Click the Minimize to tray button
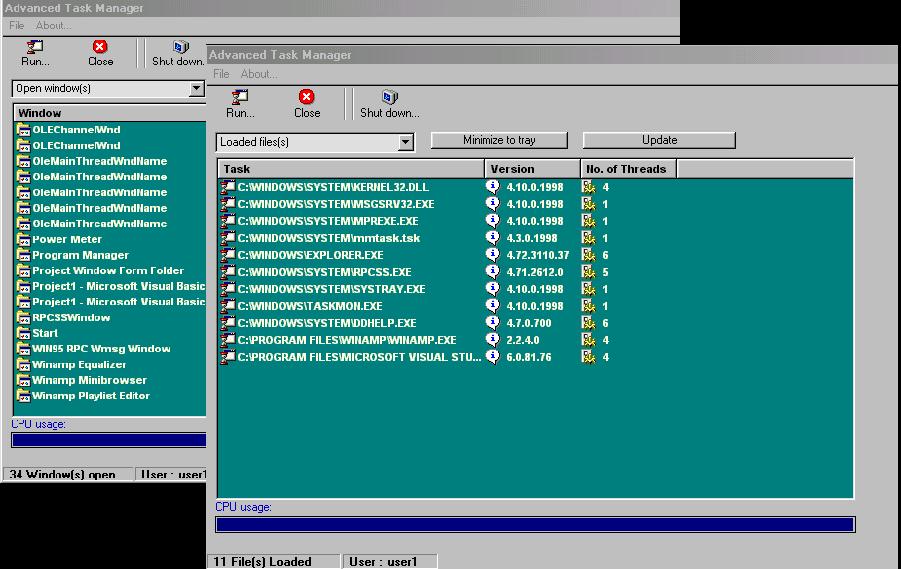The image size is (901, 569). pyautogui.click(x=499, y=140)
